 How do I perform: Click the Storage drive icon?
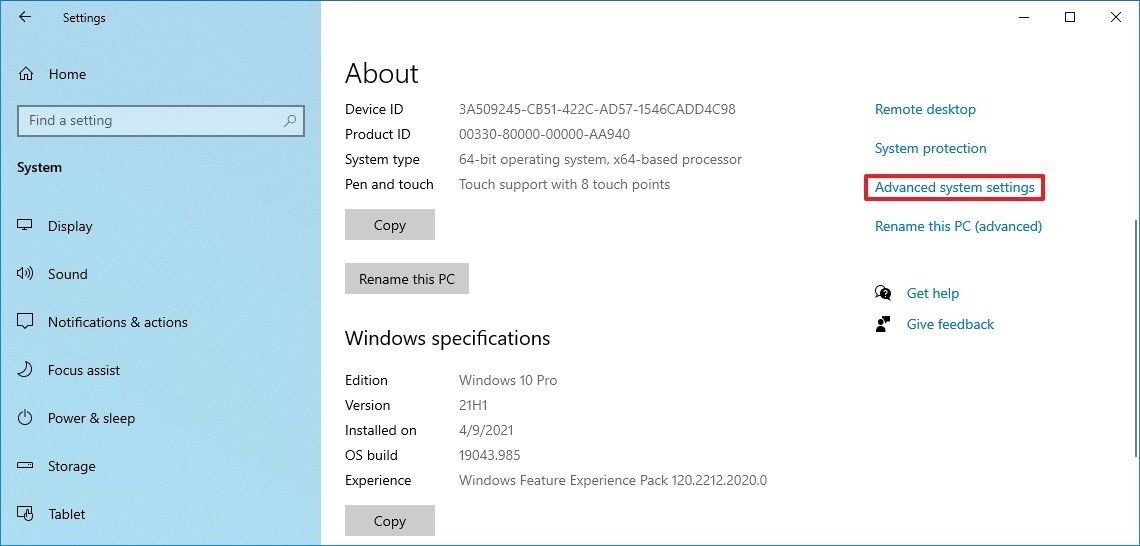click(x=25, y=466)
